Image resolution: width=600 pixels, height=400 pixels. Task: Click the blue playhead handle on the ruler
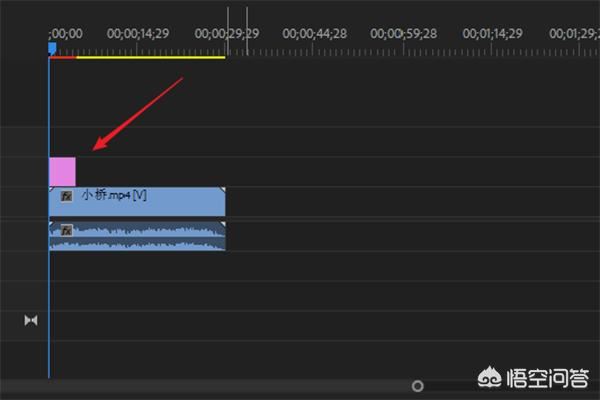(52, 46)
